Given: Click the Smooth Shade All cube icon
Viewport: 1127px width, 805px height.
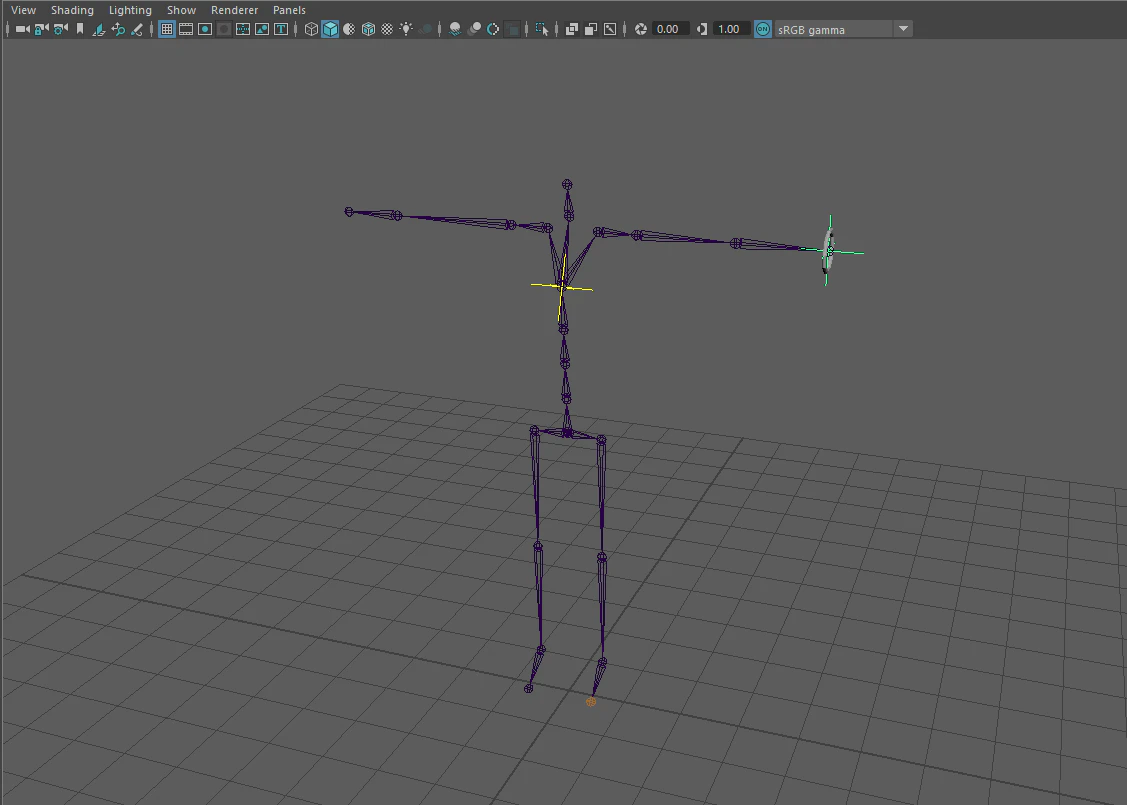Looking at the screenshot, I should (x=330, y=29).
